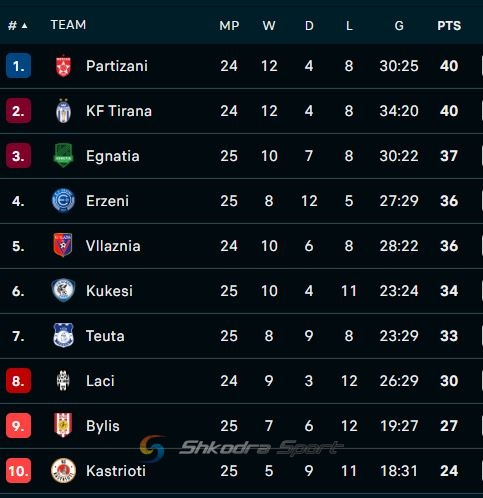
Task: Click the MP column header
Action: (x=229, y=26)
